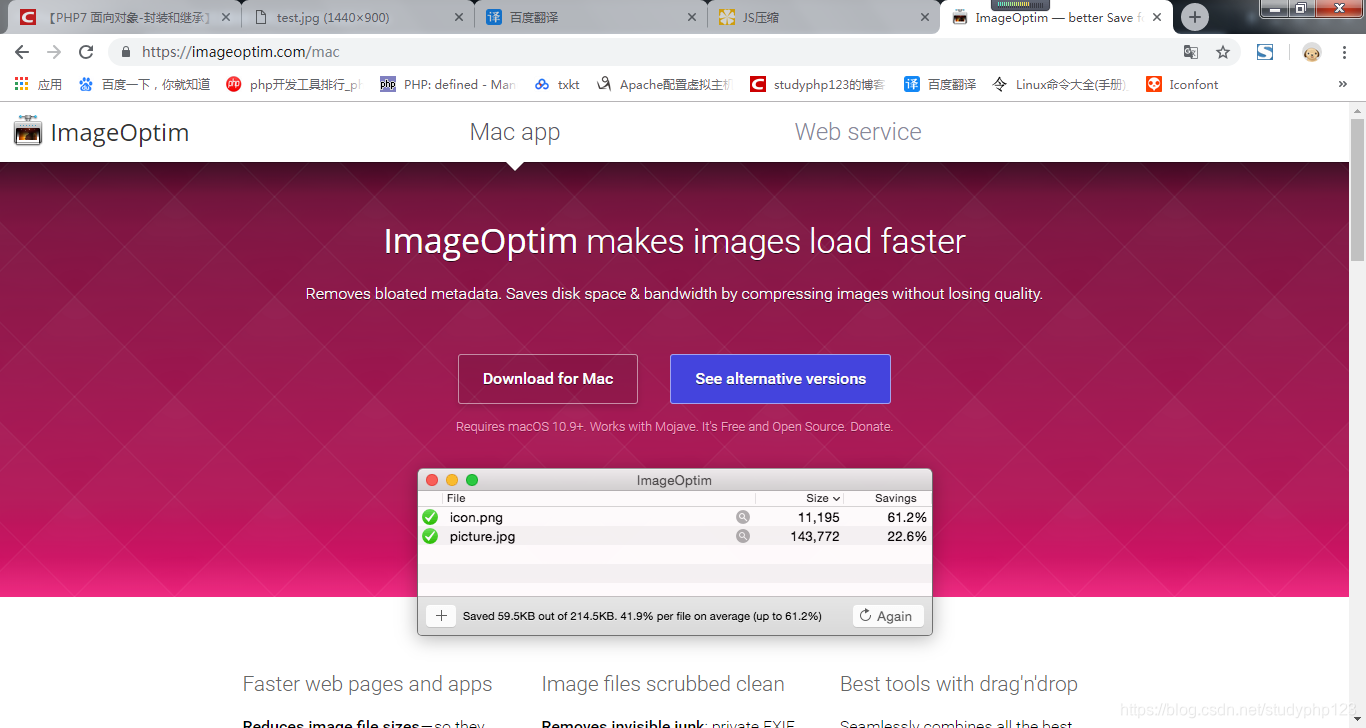Viewport: 1366px width, 728px height.
Task: Open the 百度翻译 bookmark
Action: tap(940, 84)
